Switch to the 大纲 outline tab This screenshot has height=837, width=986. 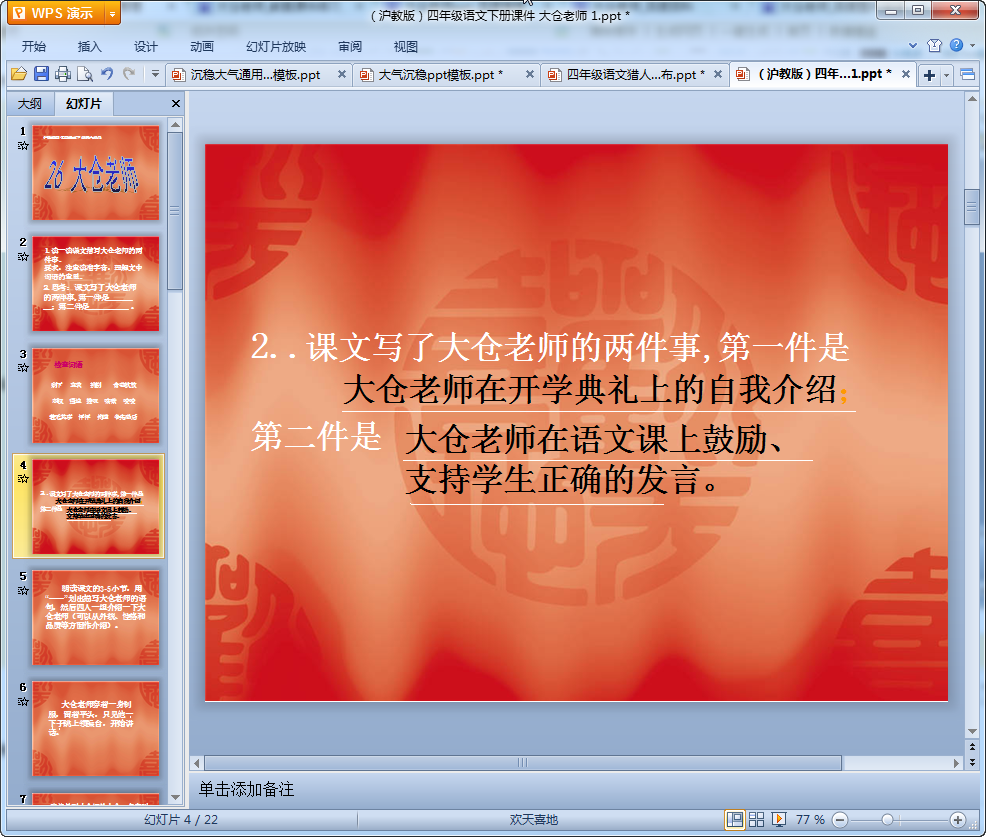[x=30, y=104]
